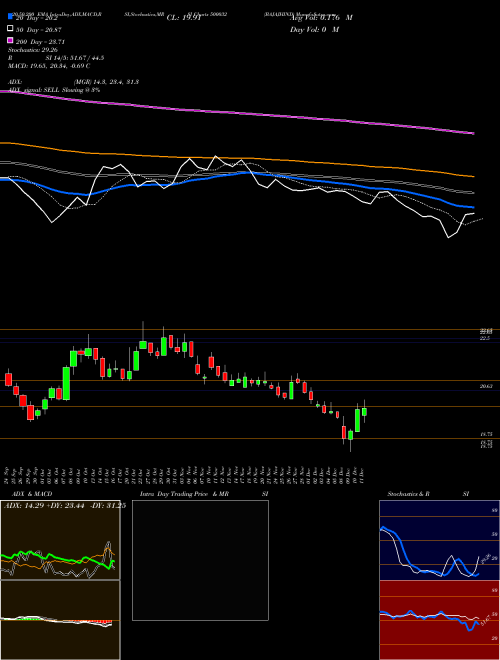500x660 pixels.
Task: Click the white 50 Day legend swatch
Action: tap(10, 29)
